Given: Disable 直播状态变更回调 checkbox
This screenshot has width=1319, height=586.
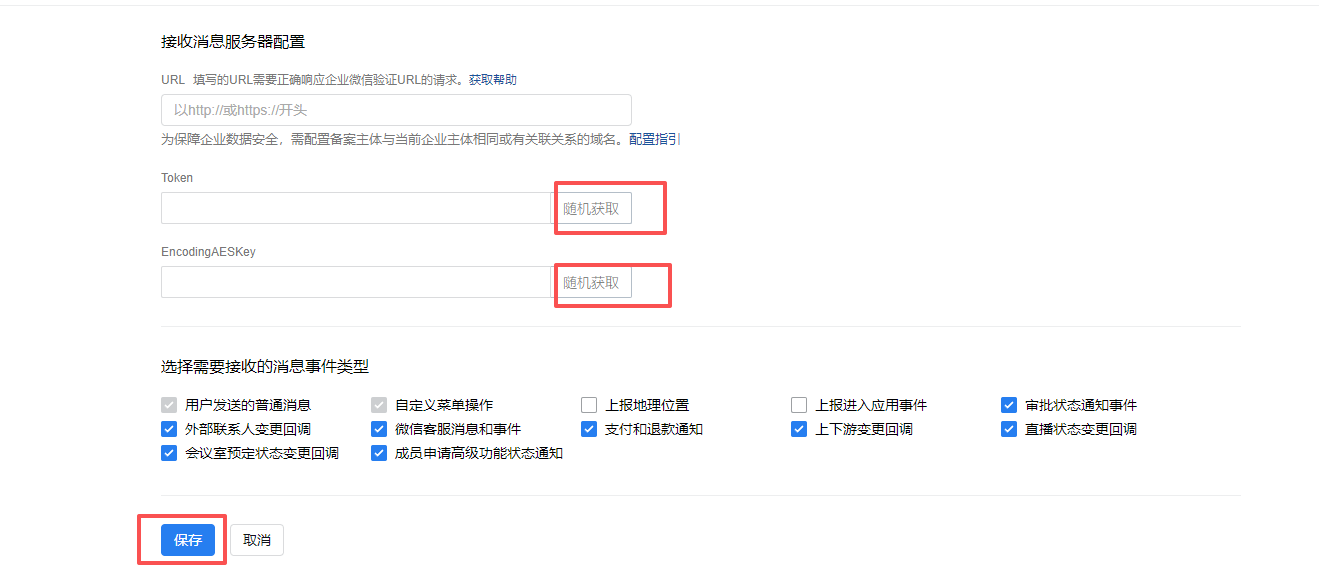Looking at the screenshot, I should coord(1009,429).
